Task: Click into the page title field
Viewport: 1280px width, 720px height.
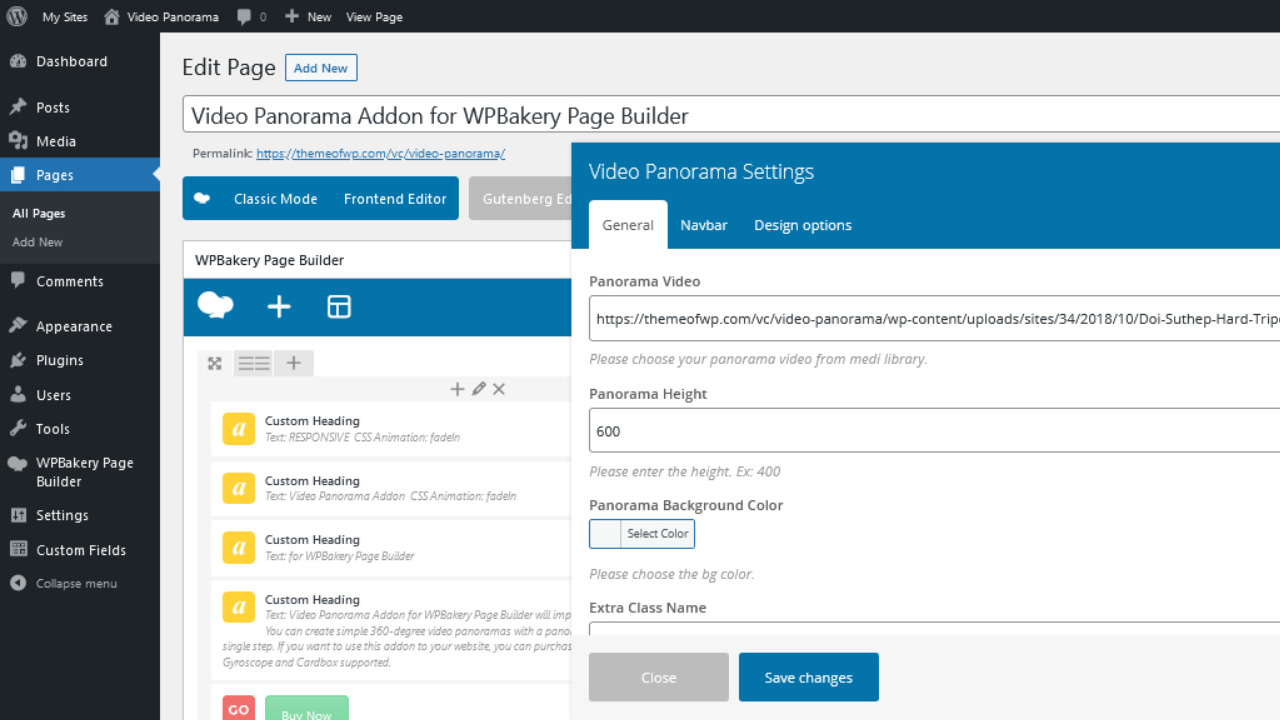Action: (x=731, y=115)
